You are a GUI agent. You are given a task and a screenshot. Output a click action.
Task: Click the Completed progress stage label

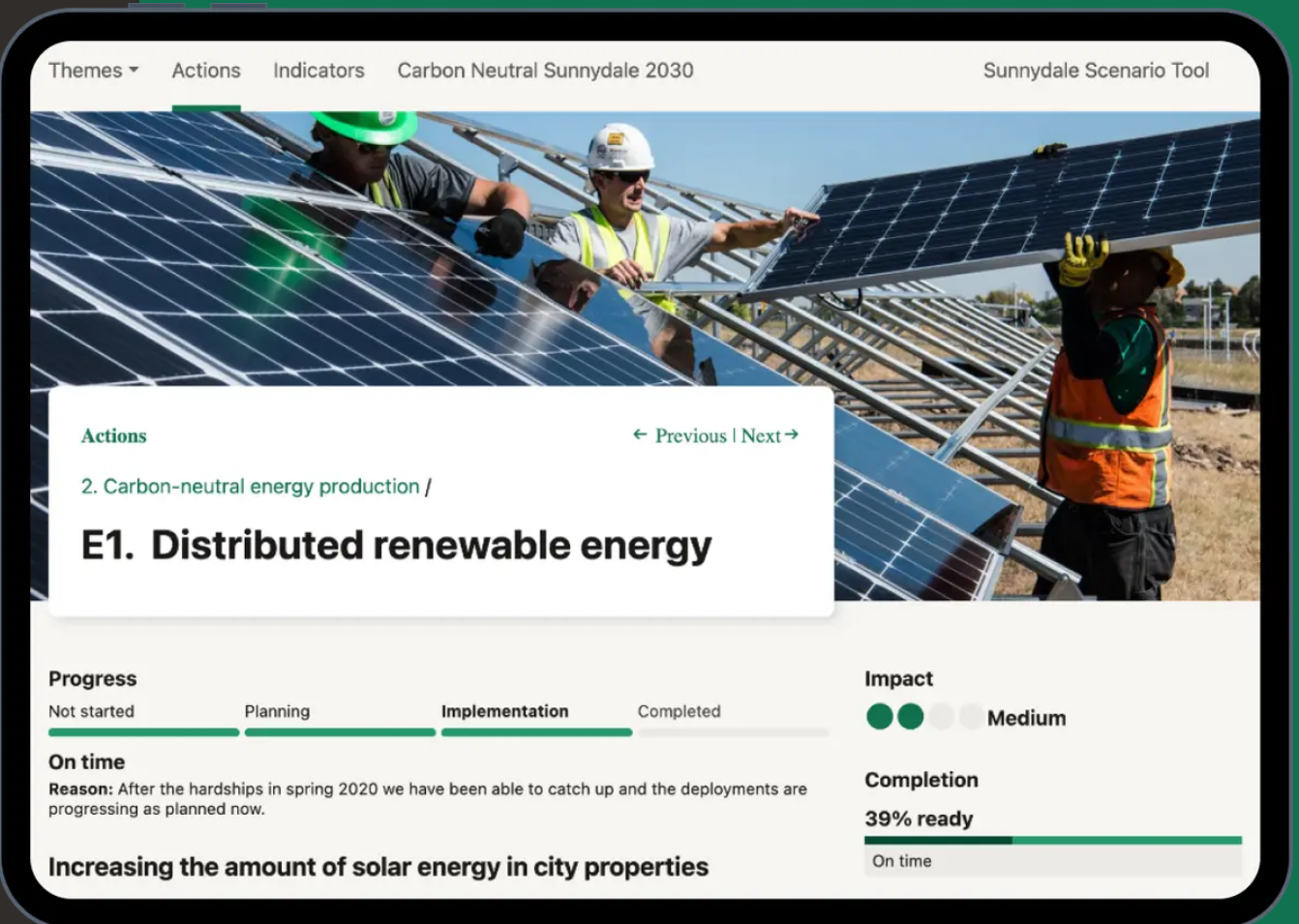tap(679, 711)
